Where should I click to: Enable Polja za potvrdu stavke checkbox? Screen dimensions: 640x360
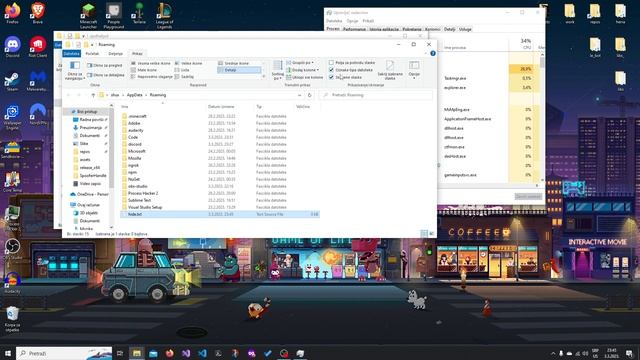[331, 62]
